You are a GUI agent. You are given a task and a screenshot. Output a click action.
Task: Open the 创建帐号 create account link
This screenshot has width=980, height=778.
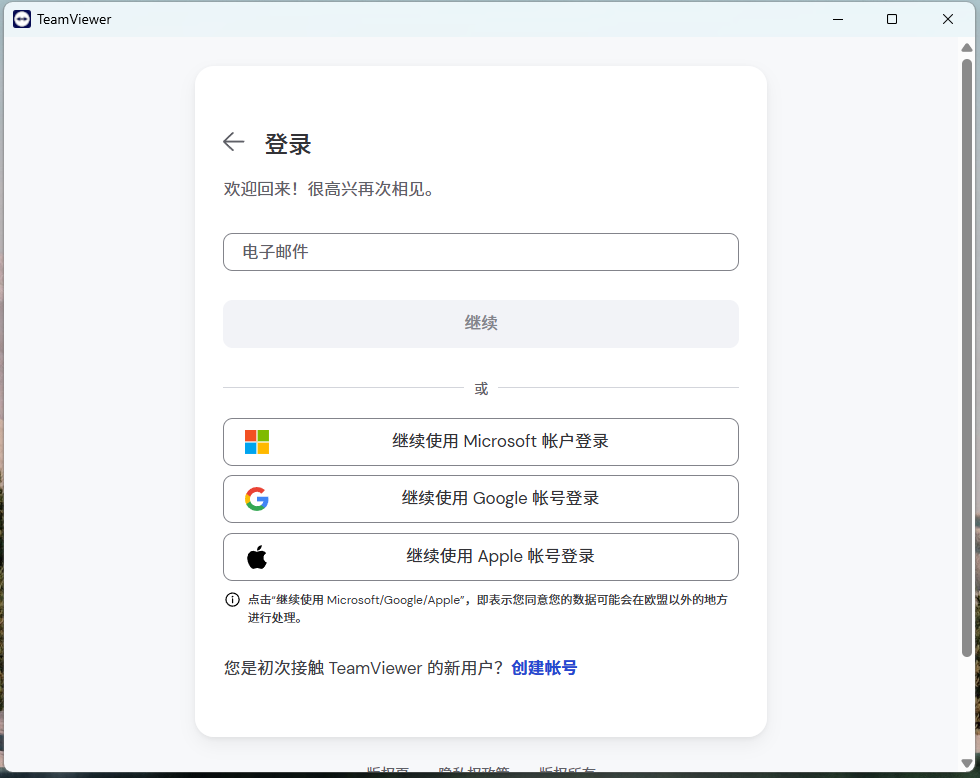point(544,668)
